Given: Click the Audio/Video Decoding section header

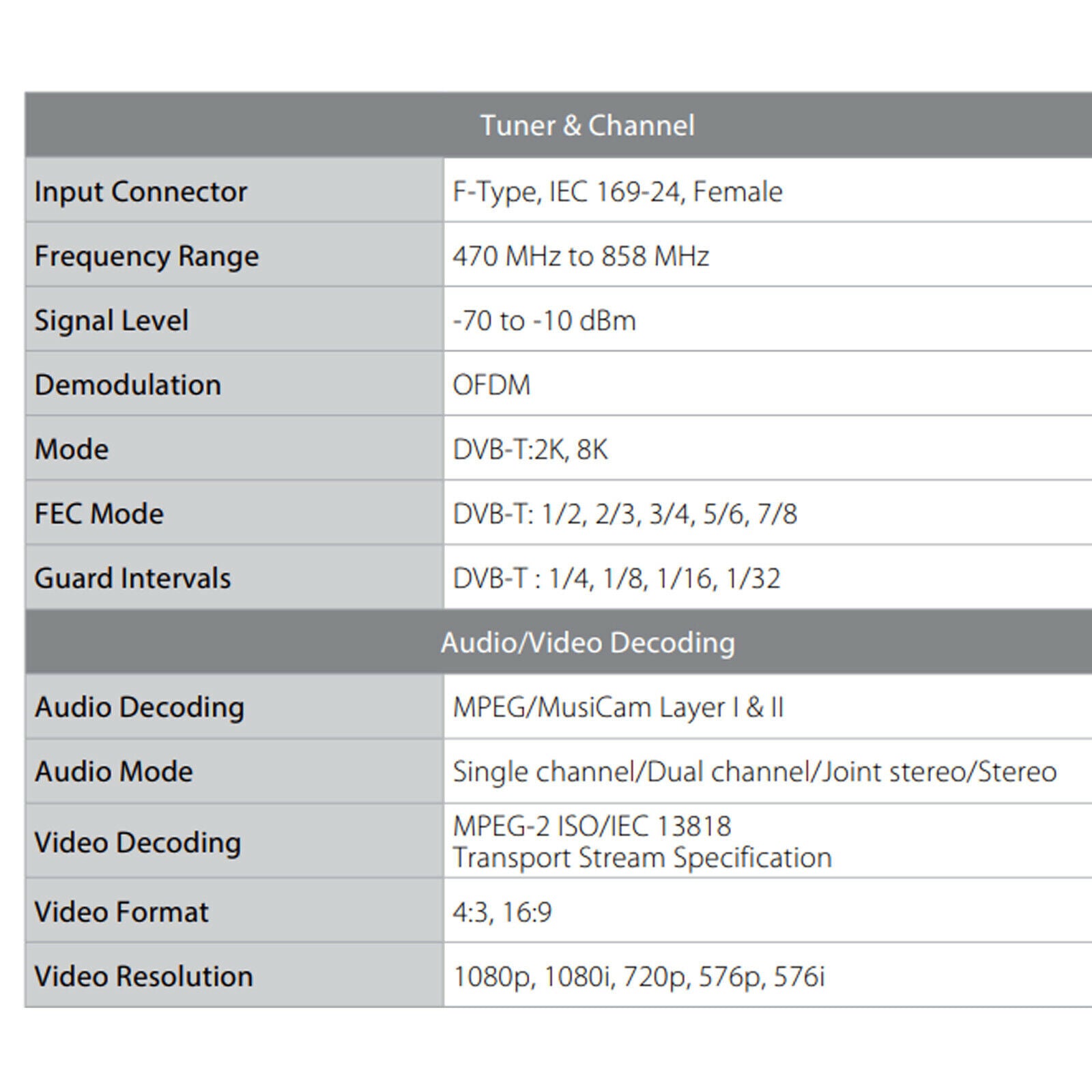Looking at the screenshot, I should [x=587, y=642].
